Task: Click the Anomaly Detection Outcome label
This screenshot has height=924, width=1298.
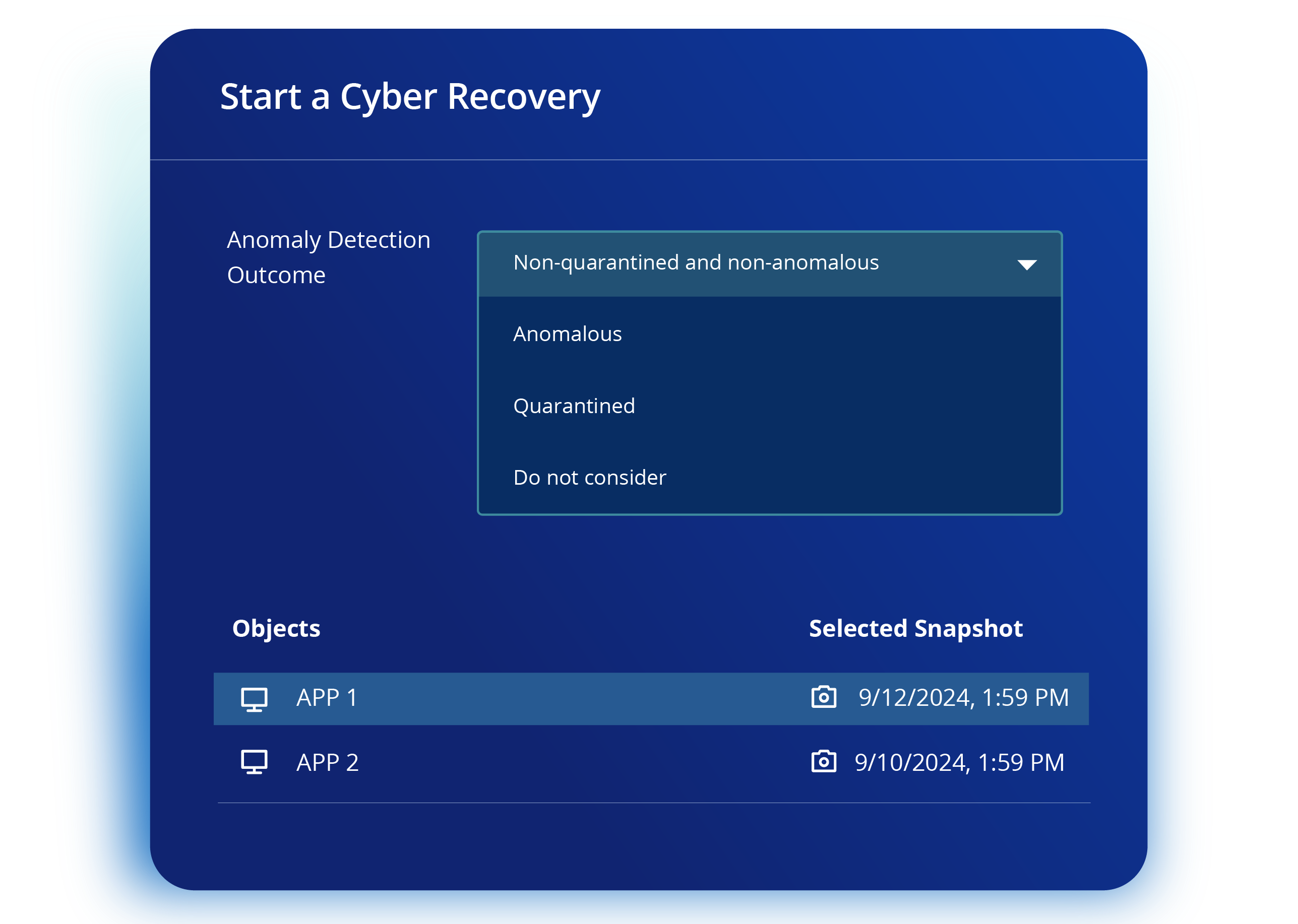Action: [x=328, y=257]
